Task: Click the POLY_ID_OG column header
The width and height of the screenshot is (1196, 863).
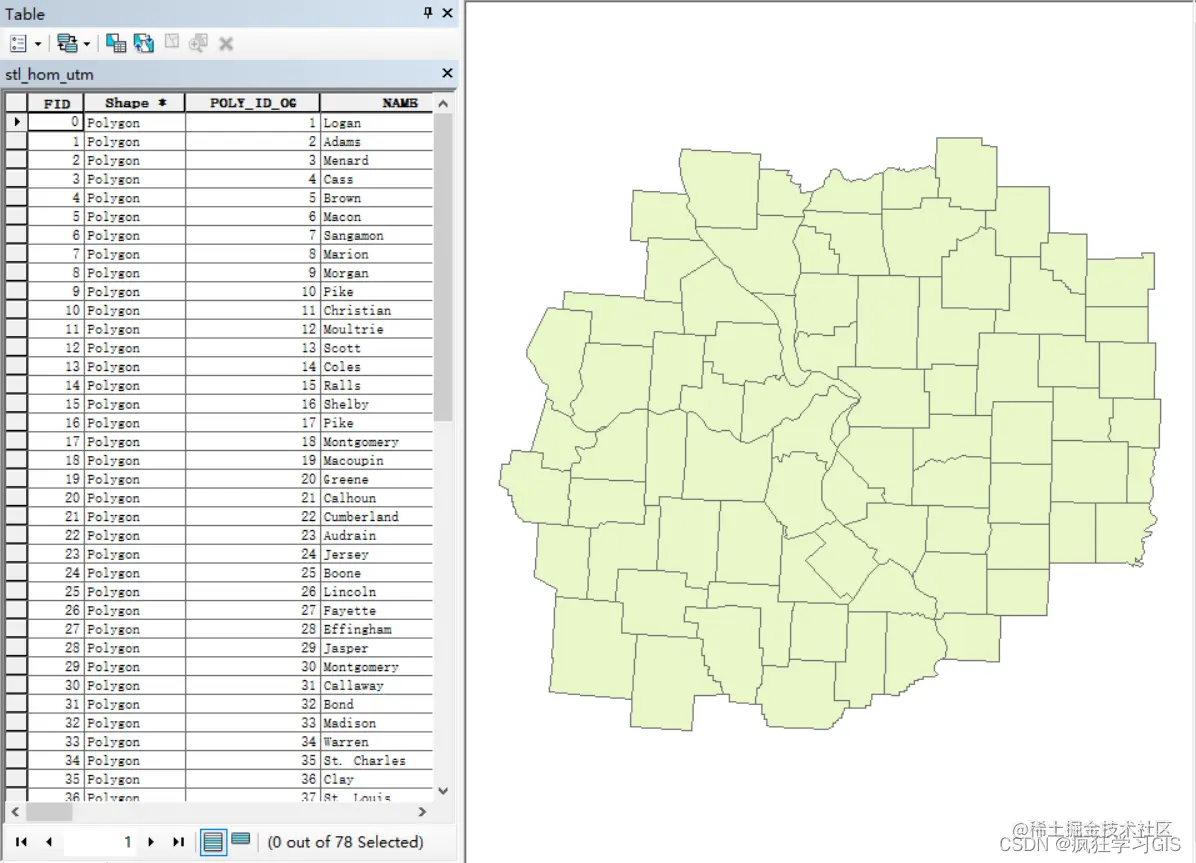Action: (252, 103)
